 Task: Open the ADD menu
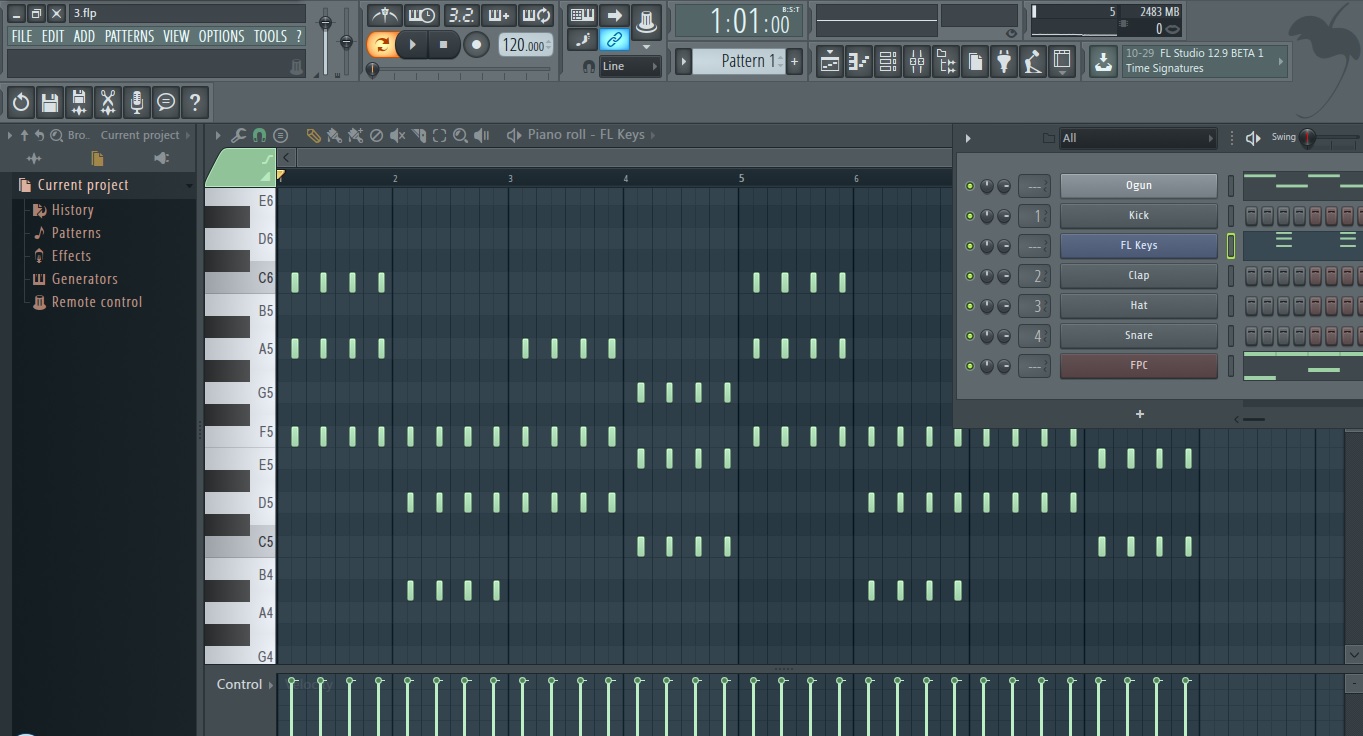point(85,36)
